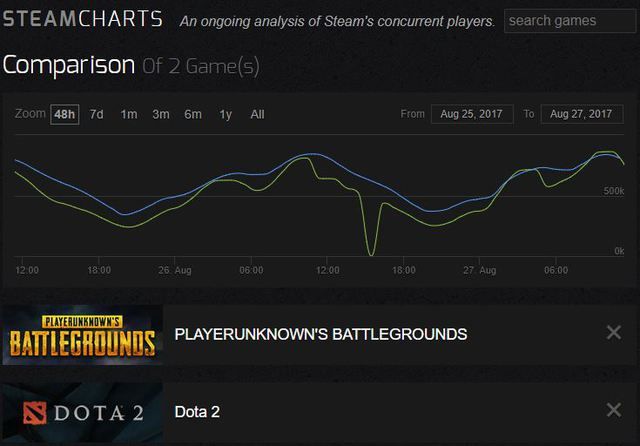Image resolution: width=640 pixels, height=446 pixels.
Task: Click the SteamCharts logo
Action: (x=82, y=19)
